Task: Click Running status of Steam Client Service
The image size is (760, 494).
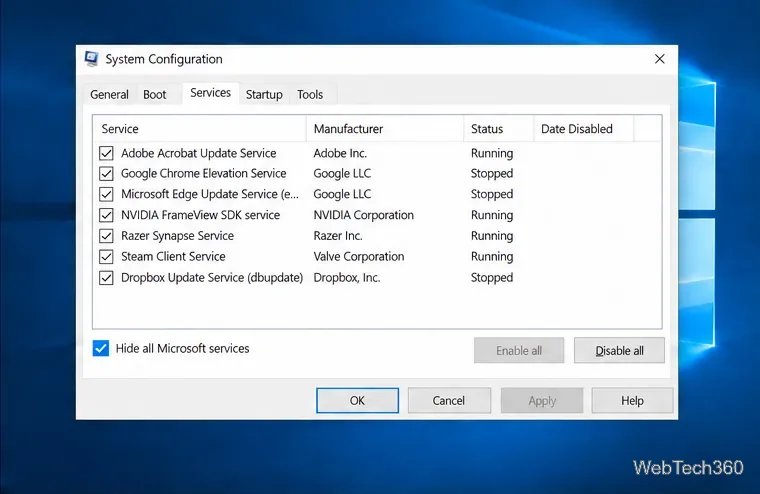Action: point(492,256)
